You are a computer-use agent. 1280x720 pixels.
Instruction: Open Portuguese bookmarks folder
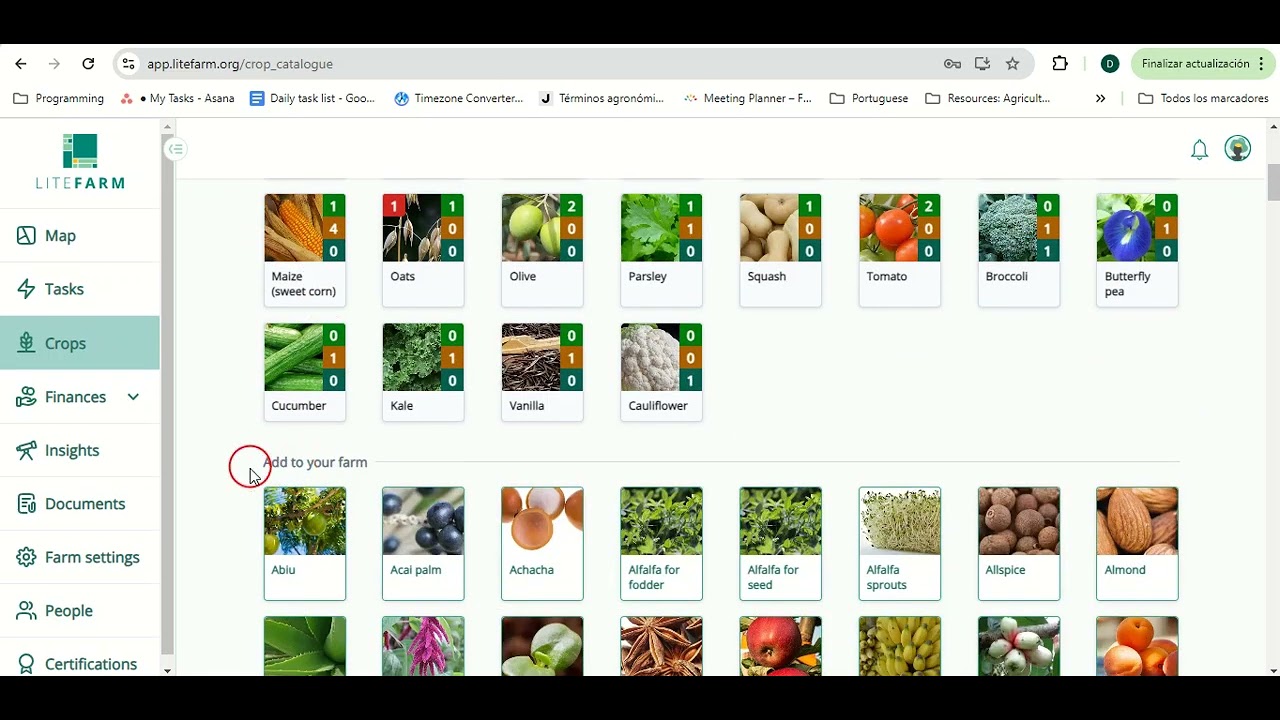click(869, 98)
